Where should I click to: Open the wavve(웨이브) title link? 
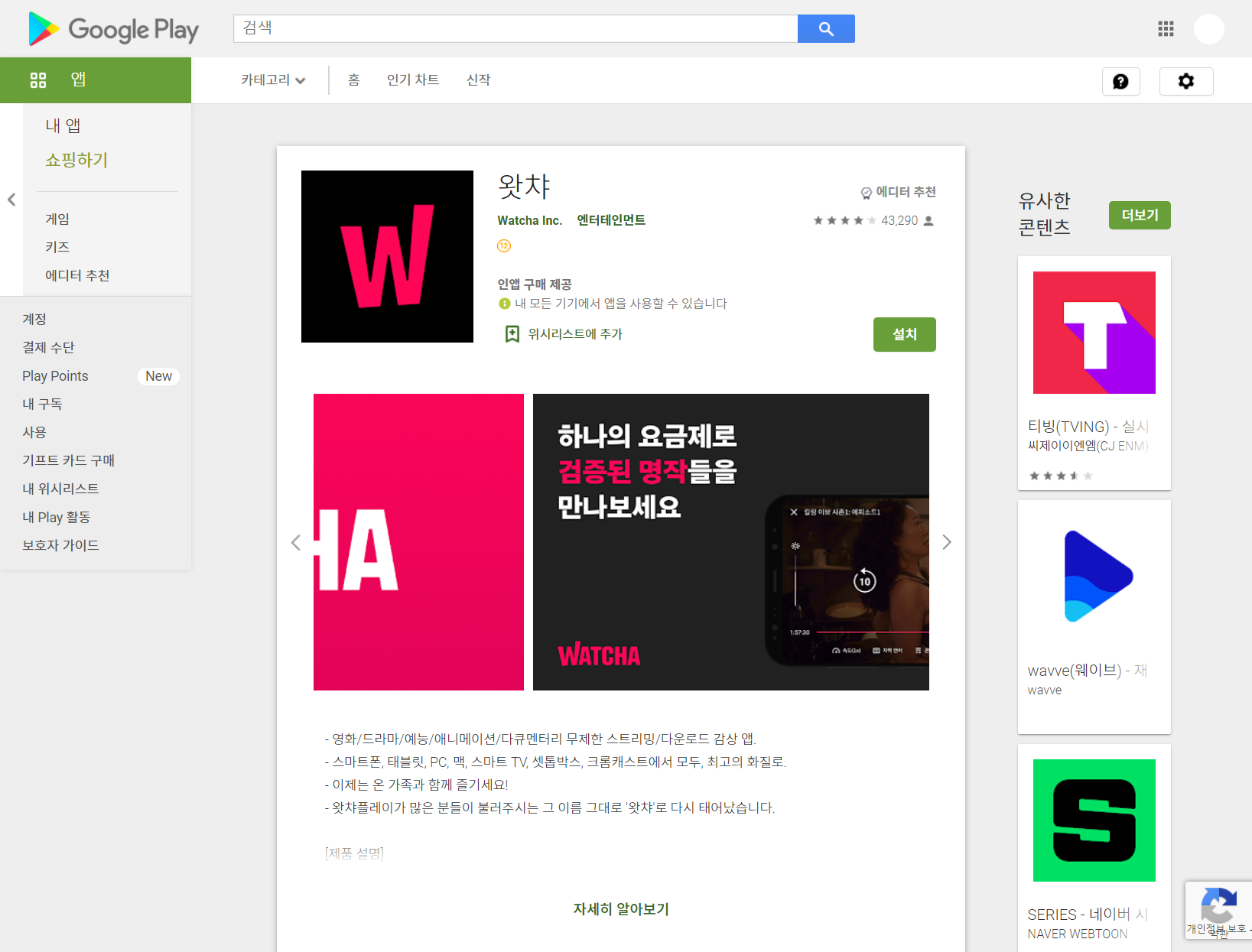(x=1087, y=671)
